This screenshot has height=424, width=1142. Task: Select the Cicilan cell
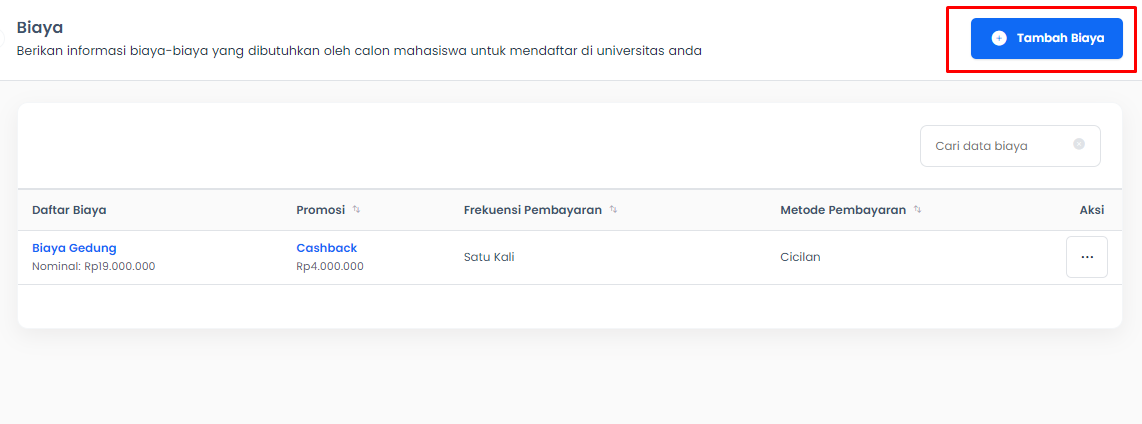(800, 257)
